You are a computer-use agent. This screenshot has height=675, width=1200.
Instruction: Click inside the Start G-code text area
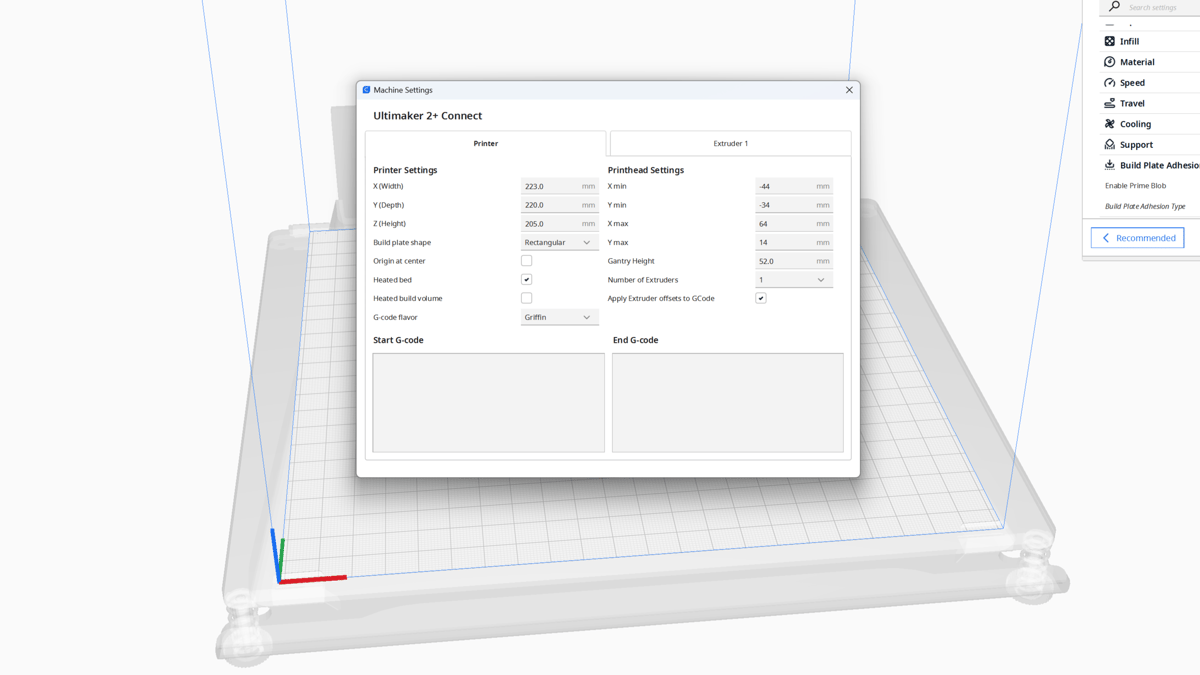click(x=488, y=402)
